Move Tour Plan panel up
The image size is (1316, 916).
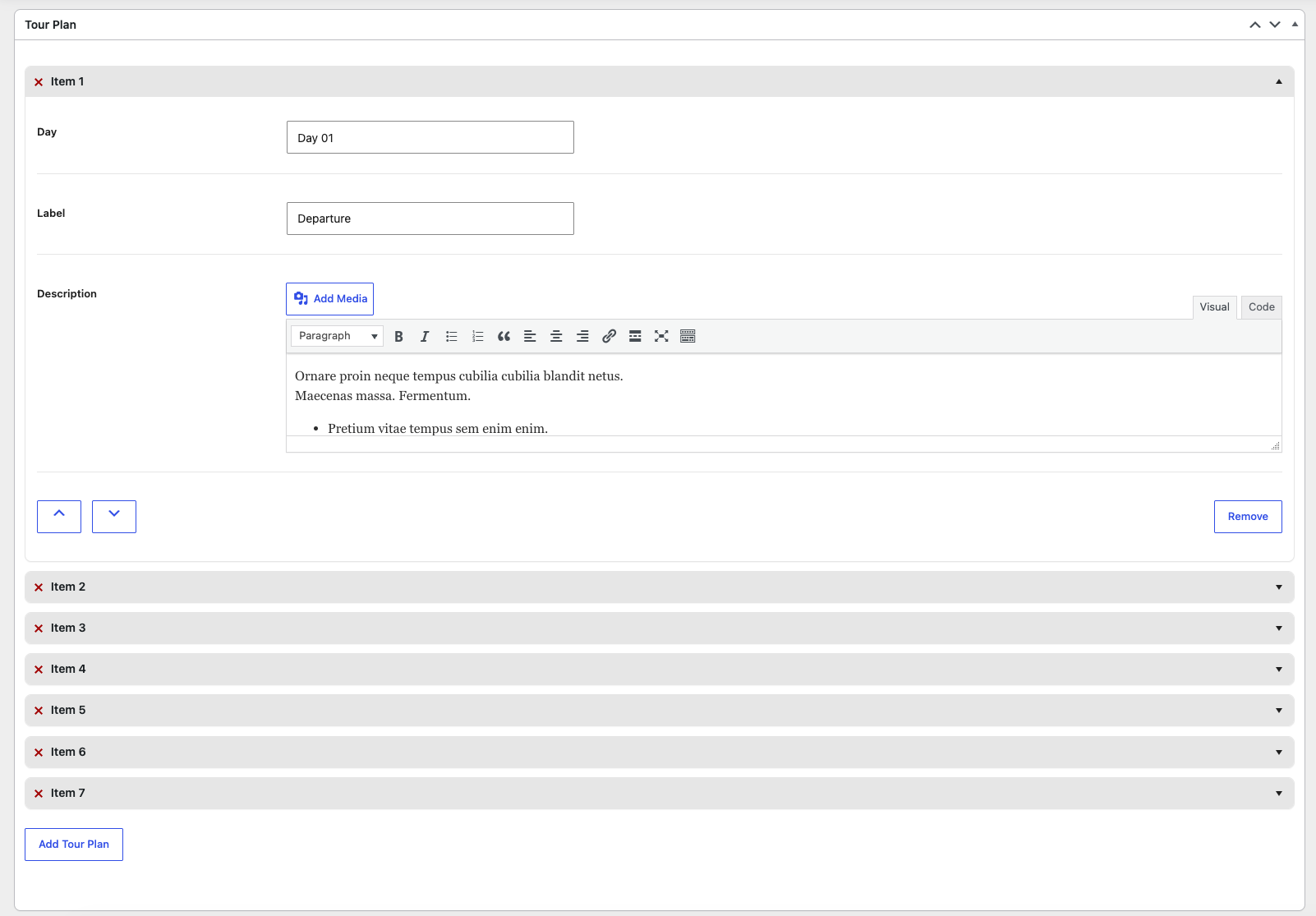(x=1255, y=25)
